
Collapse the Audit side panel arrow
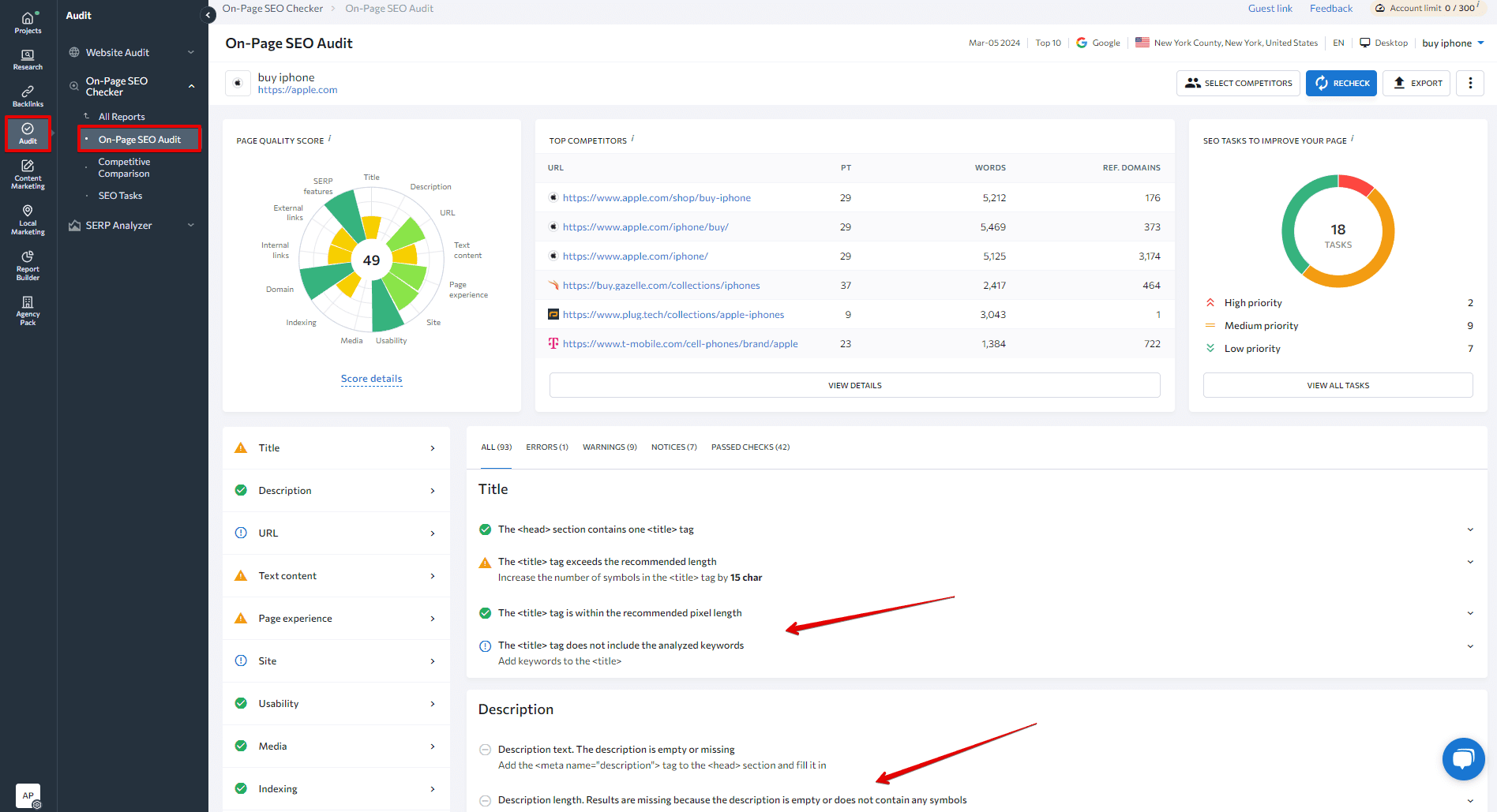click(x=208, y=15)
